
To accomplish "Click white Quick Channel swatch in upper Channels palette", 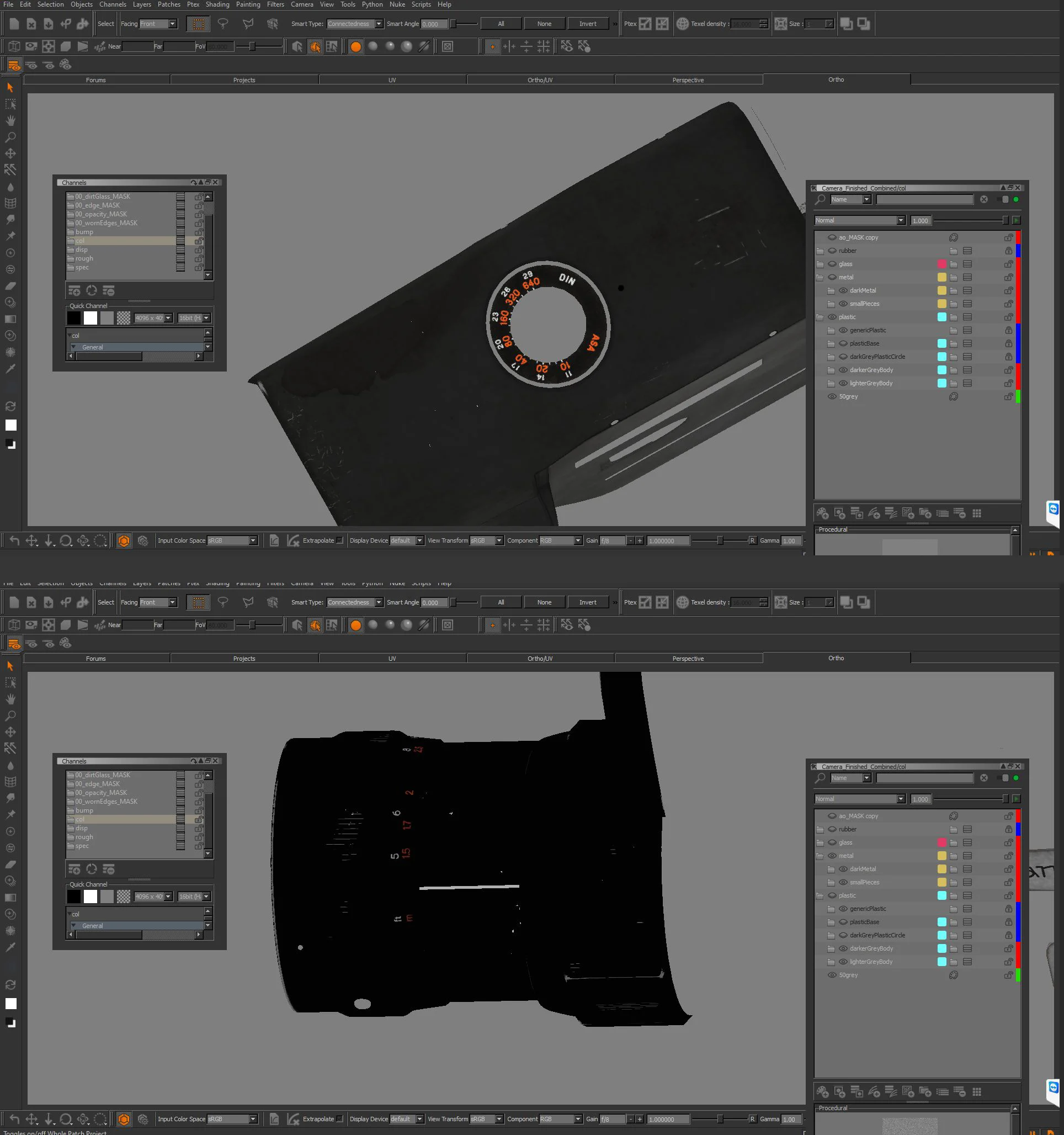I will pyautogui.click(x=90, y=318).
